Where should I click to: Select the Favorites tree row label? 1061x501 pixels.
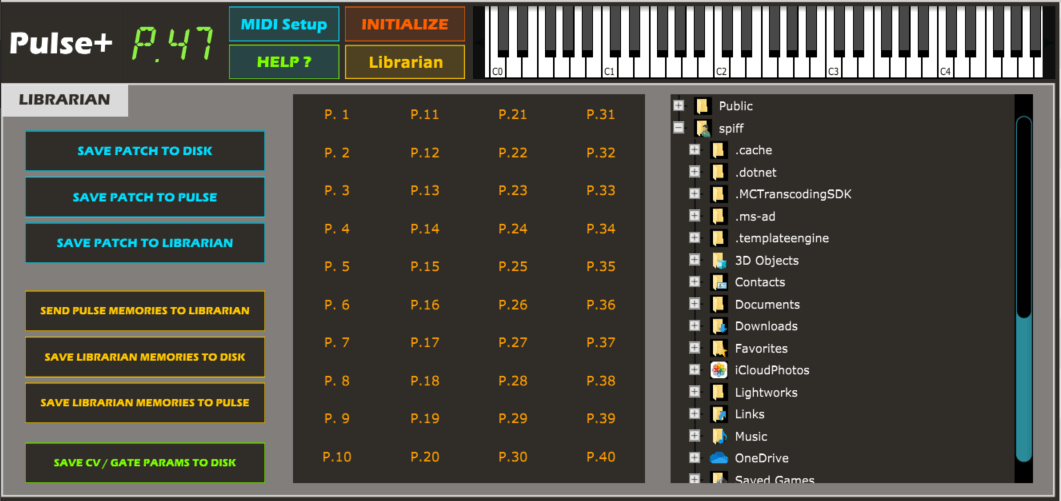click(x=761, y=348)
